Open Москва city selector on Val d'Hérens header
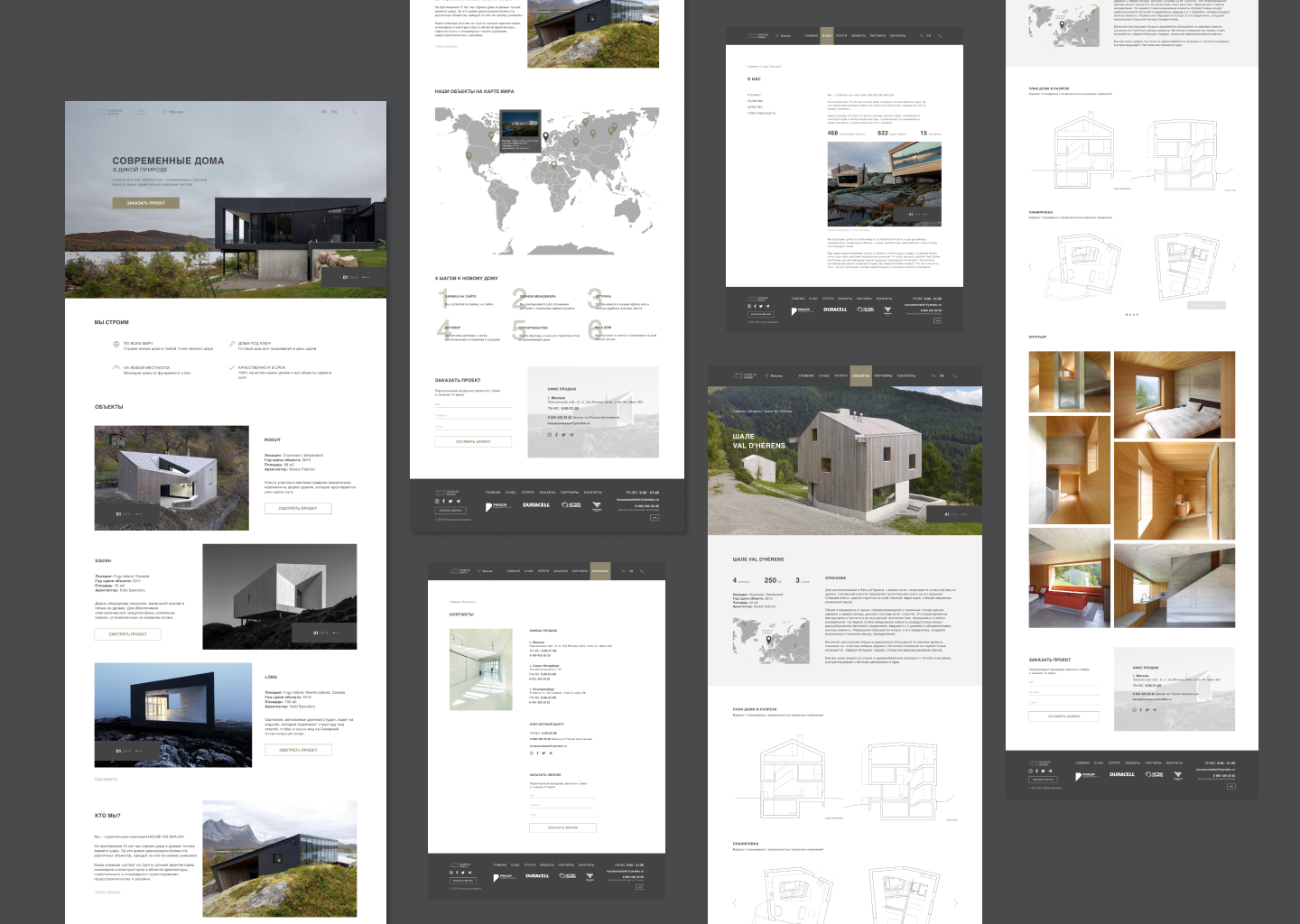This screenshot has height=924, width=1300. coord(774,375)
